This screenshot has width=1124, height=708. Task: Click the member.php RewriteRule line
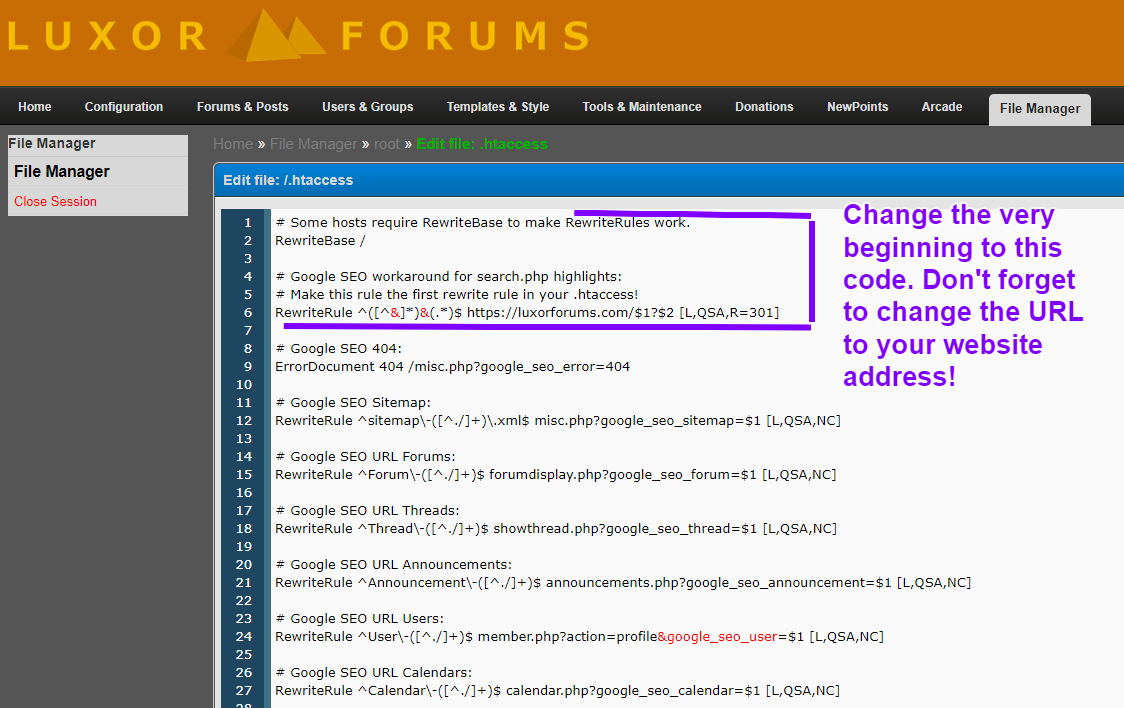[579, 636]
